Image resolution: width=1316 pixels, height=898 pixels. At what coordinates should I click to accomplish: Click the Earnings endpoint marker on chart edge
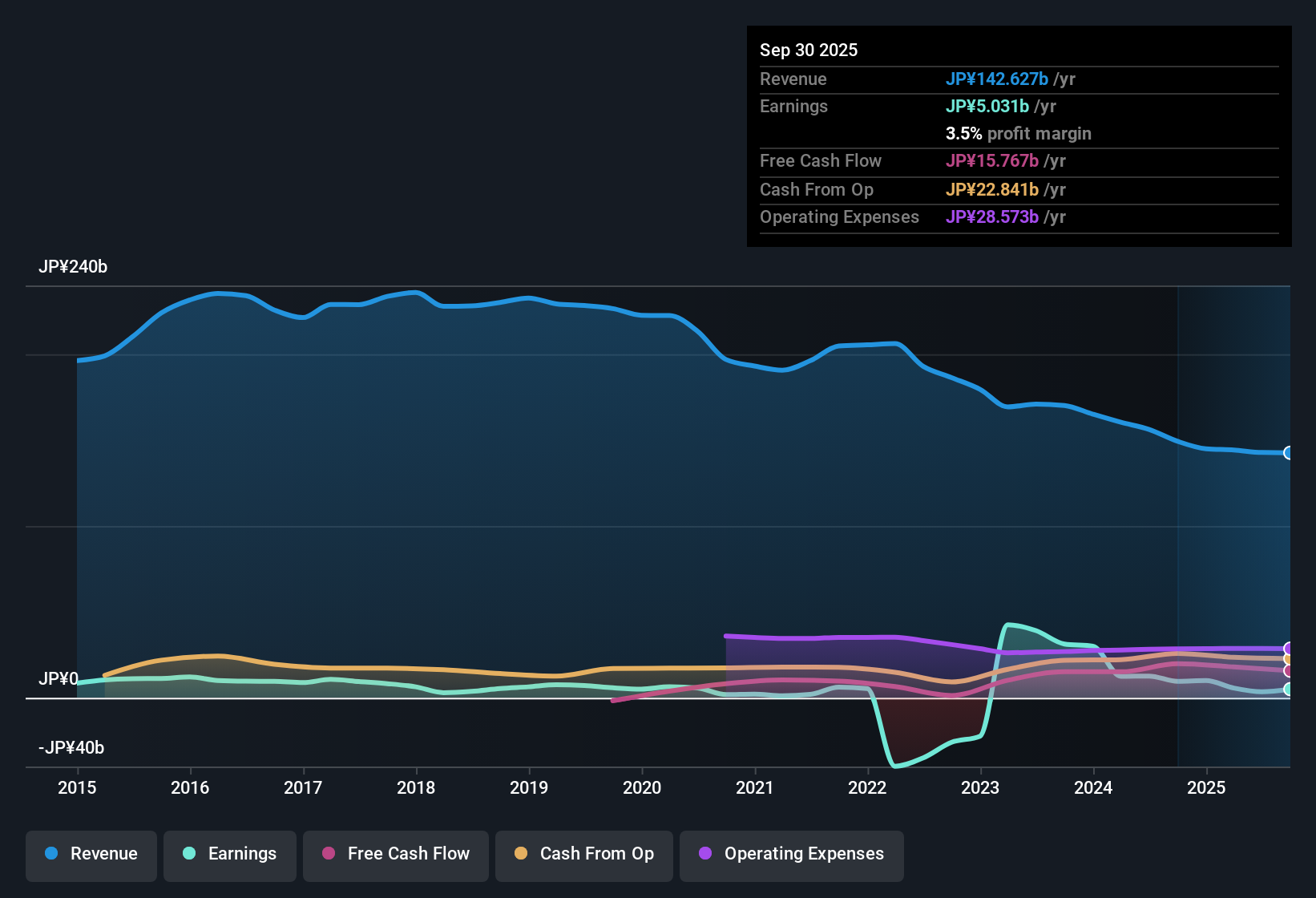pyautogui.click(x=1289, y=688)
